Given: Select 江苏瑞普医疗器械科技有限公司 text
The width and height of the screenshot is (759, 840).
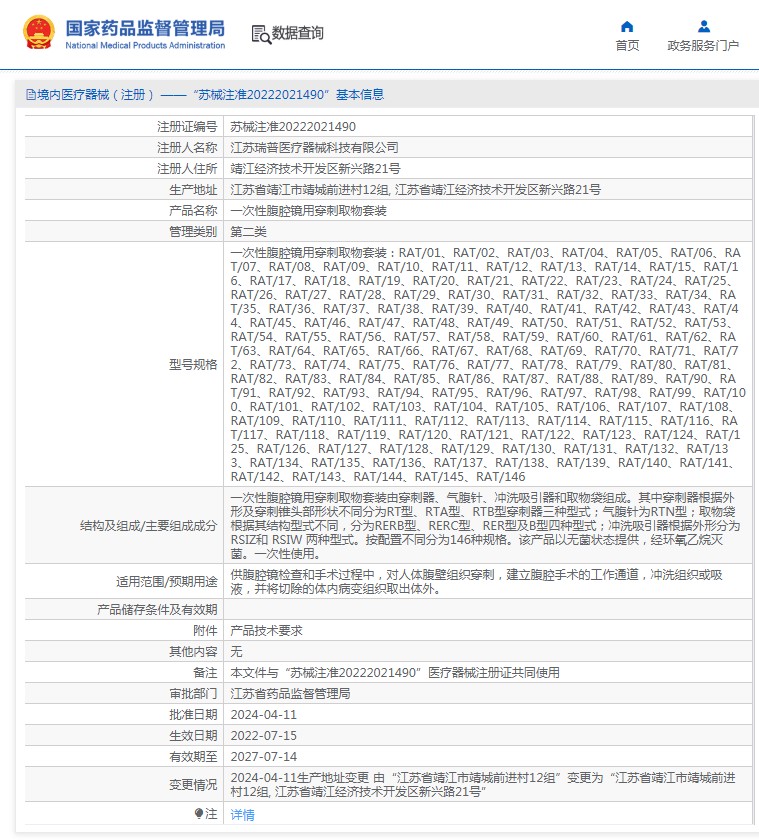Looking at the screenshot, I should tap(314, 147).
